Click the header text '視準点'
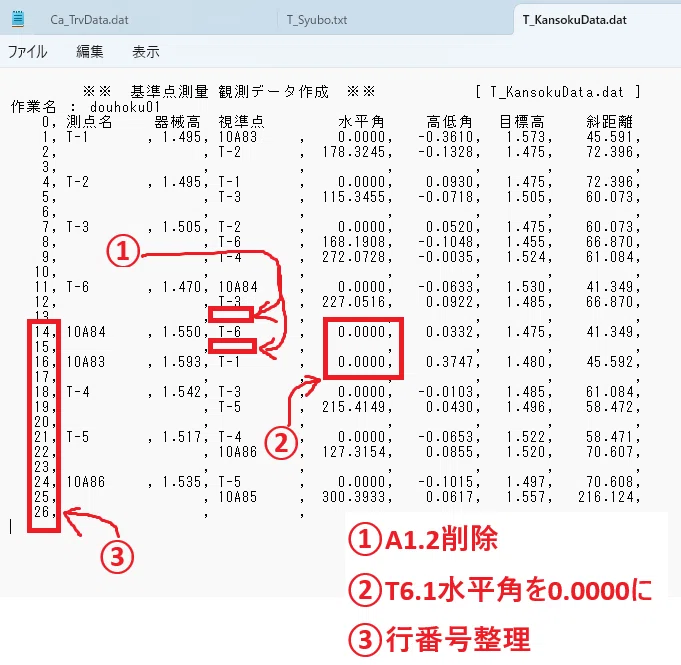This screenshot has height=665, width=681. [241, 122]
